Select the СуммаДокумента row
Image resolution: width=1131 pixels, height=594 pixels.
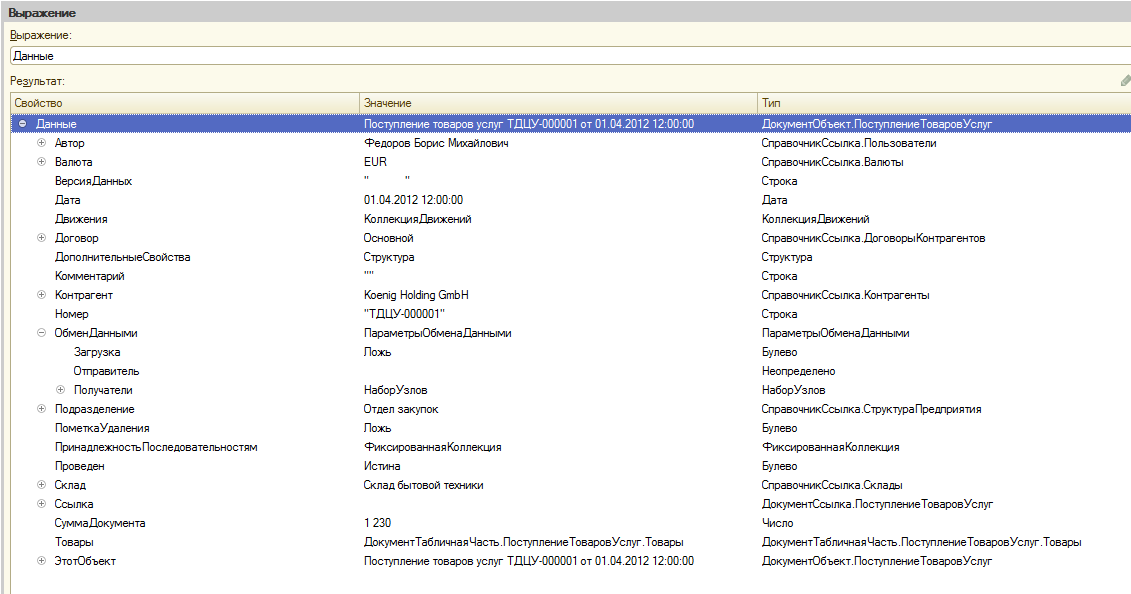[x=101, y=523]
